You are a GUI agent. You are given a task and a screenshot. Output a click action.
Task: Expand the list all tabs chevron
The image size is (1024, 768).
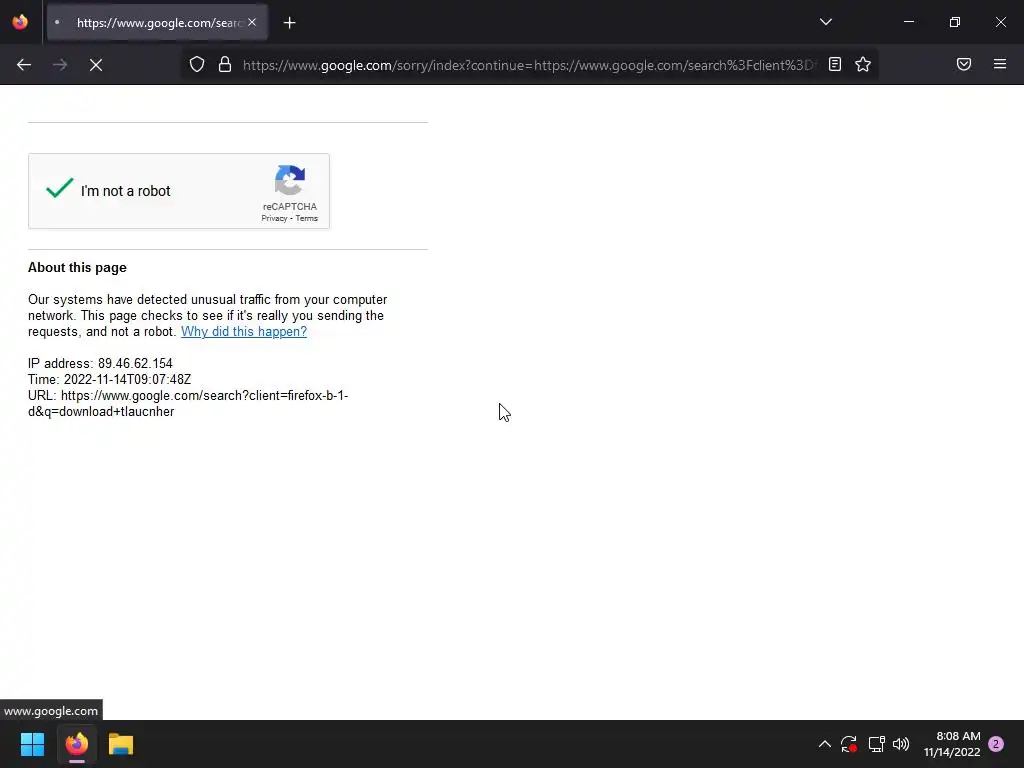click(x=825, y=22)
